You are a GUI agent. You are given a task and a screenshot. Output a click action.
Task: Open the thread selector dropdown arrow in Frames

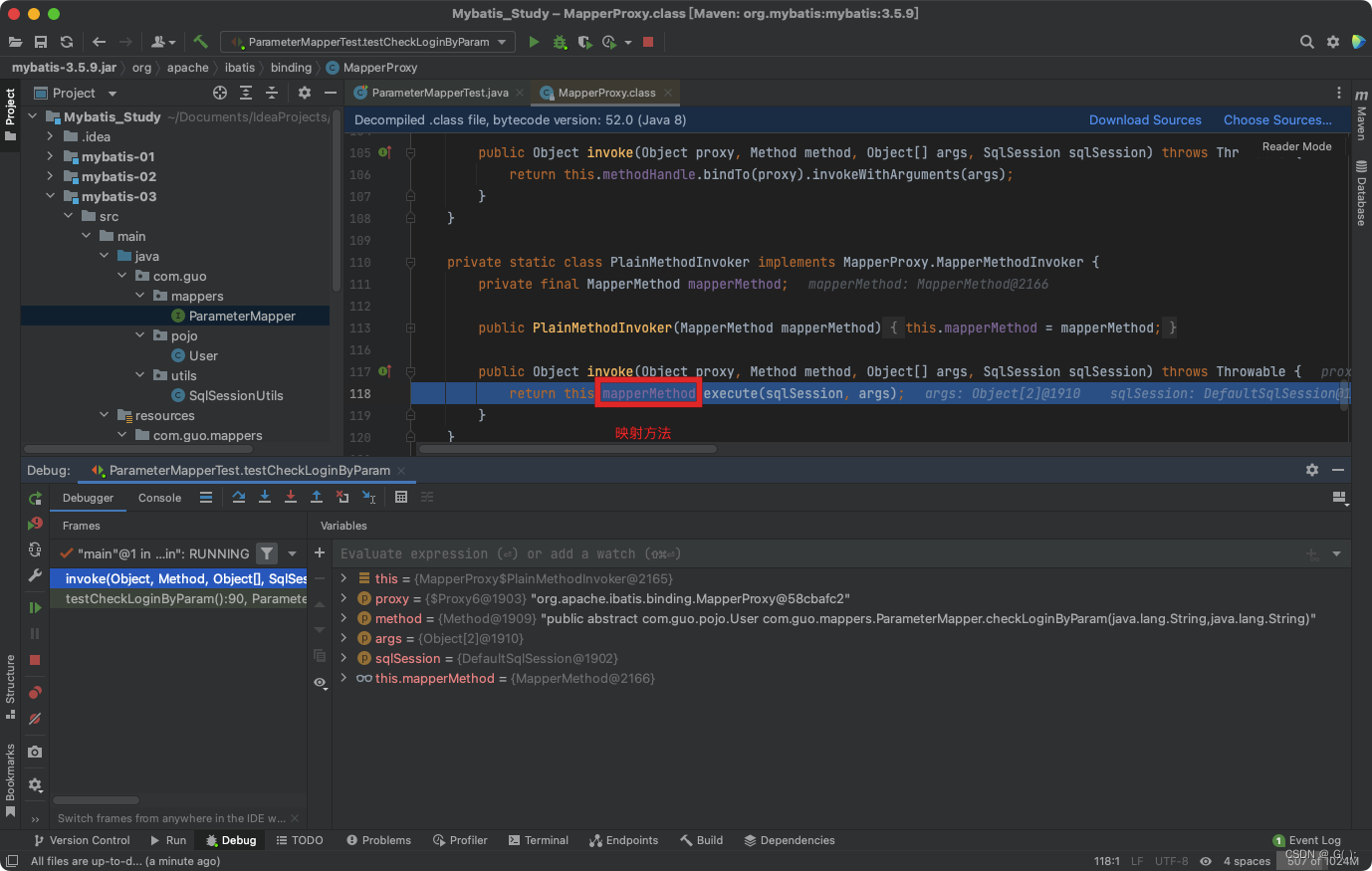point(292,553)
